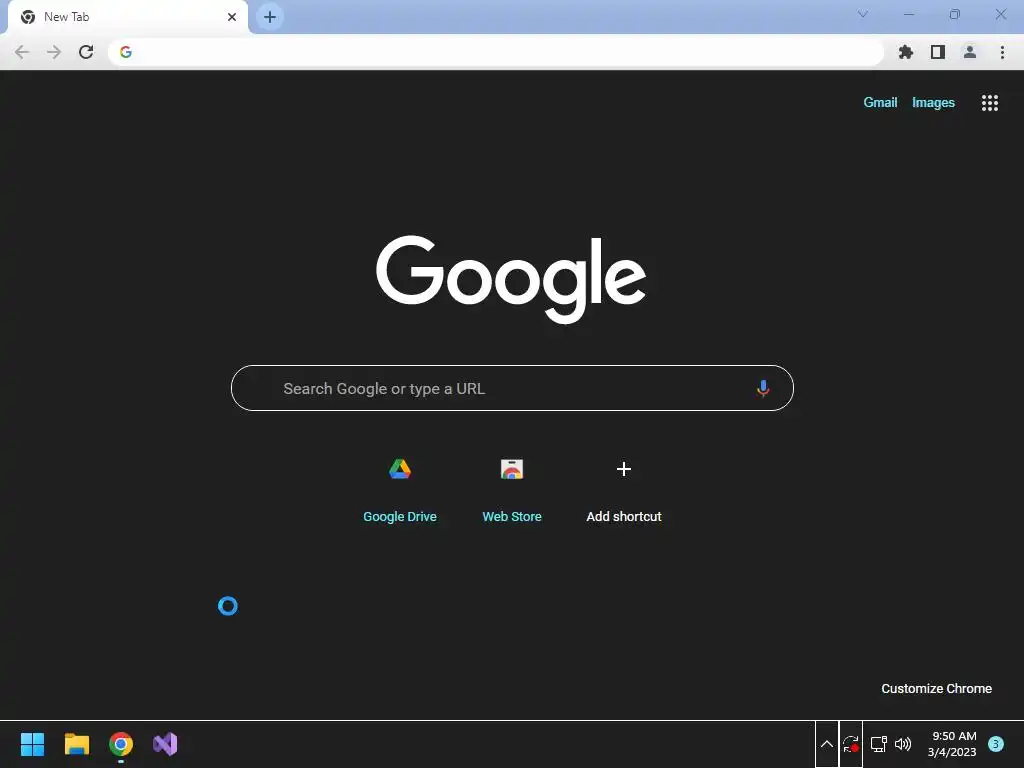
Task: Click the Google icon in address bar
Action: 126,52
